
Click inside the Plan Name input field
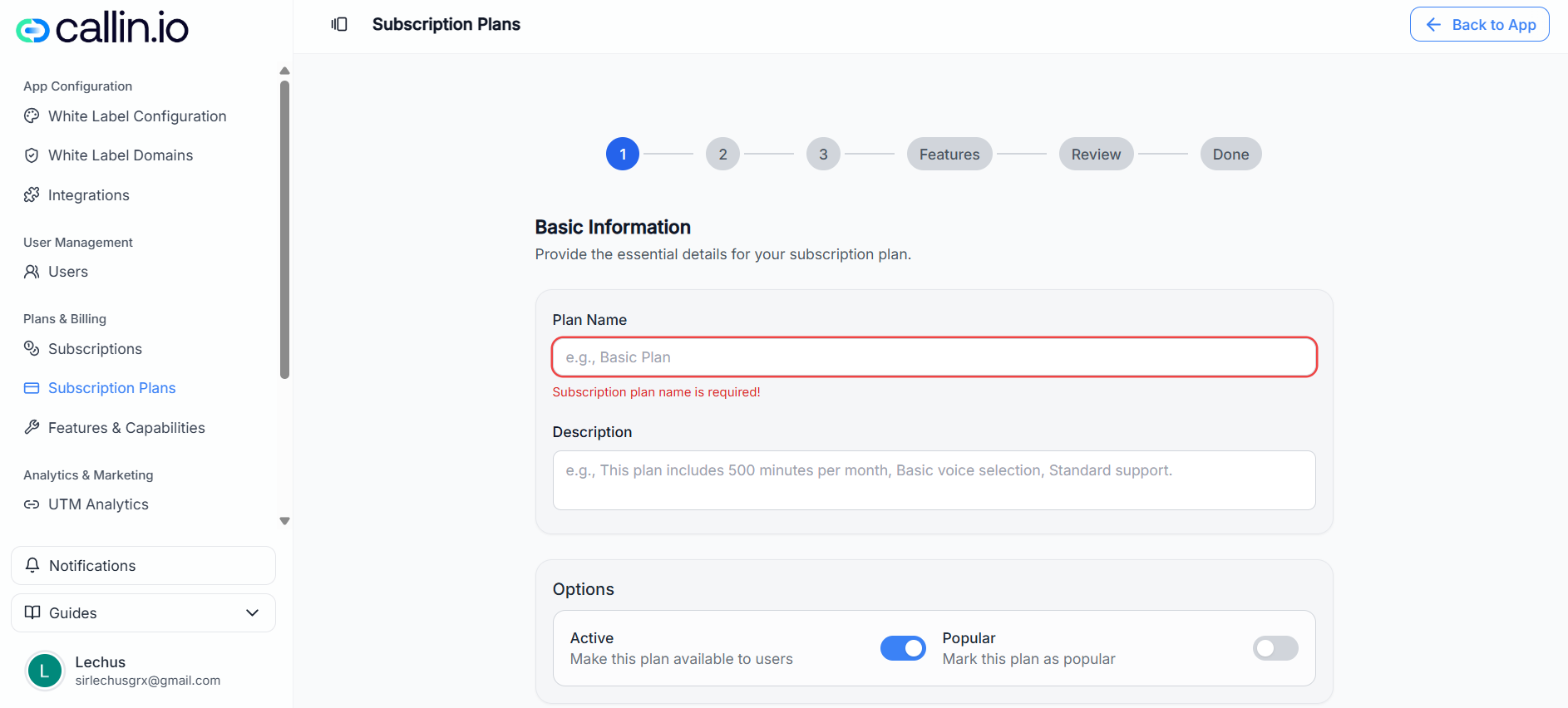933,356
